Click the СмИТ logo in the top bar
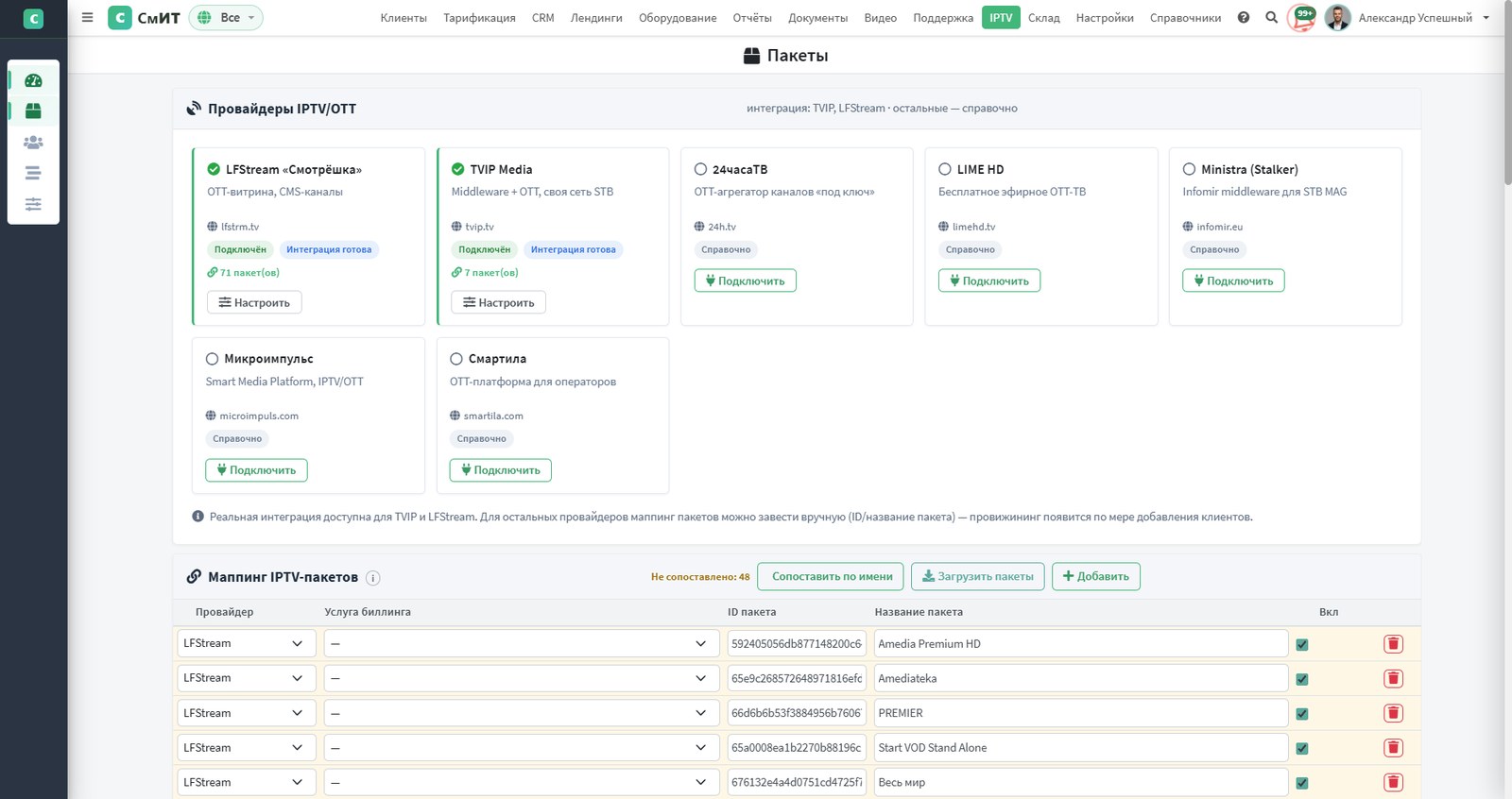The height and width of the screenshot is (799, 1512). (144, 18)
